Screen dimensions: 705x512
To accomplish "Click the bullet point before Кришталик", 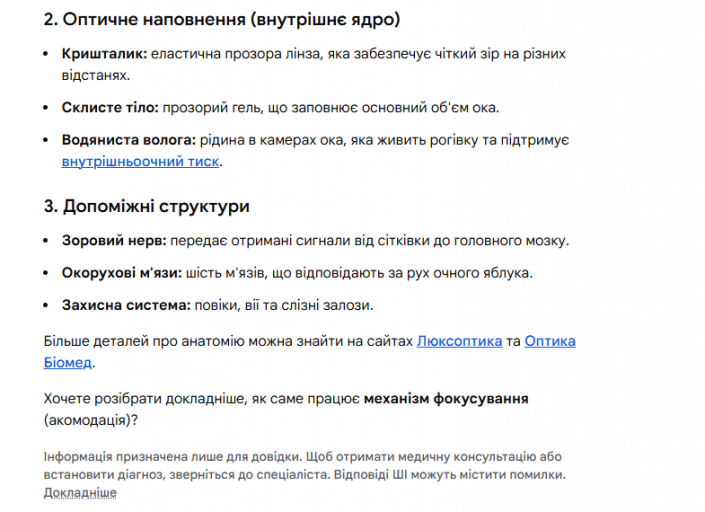I will tap(49, 54).
